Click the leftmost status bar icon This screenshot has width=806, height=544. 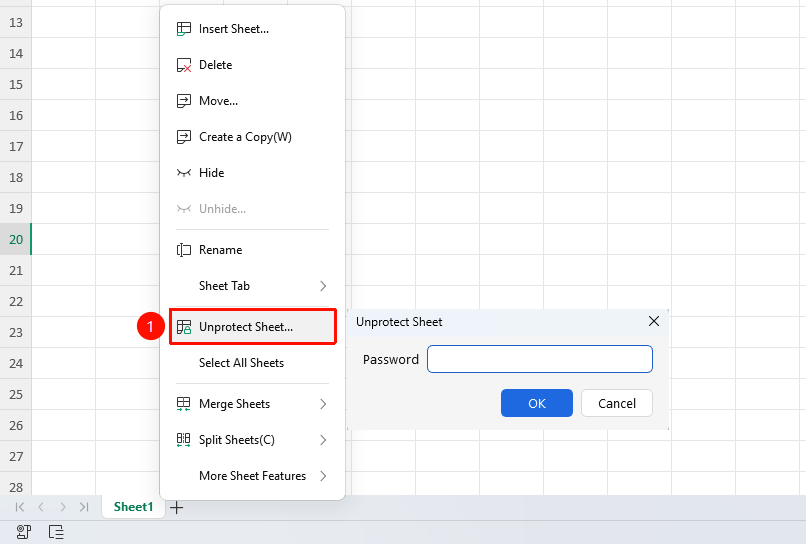24,532
